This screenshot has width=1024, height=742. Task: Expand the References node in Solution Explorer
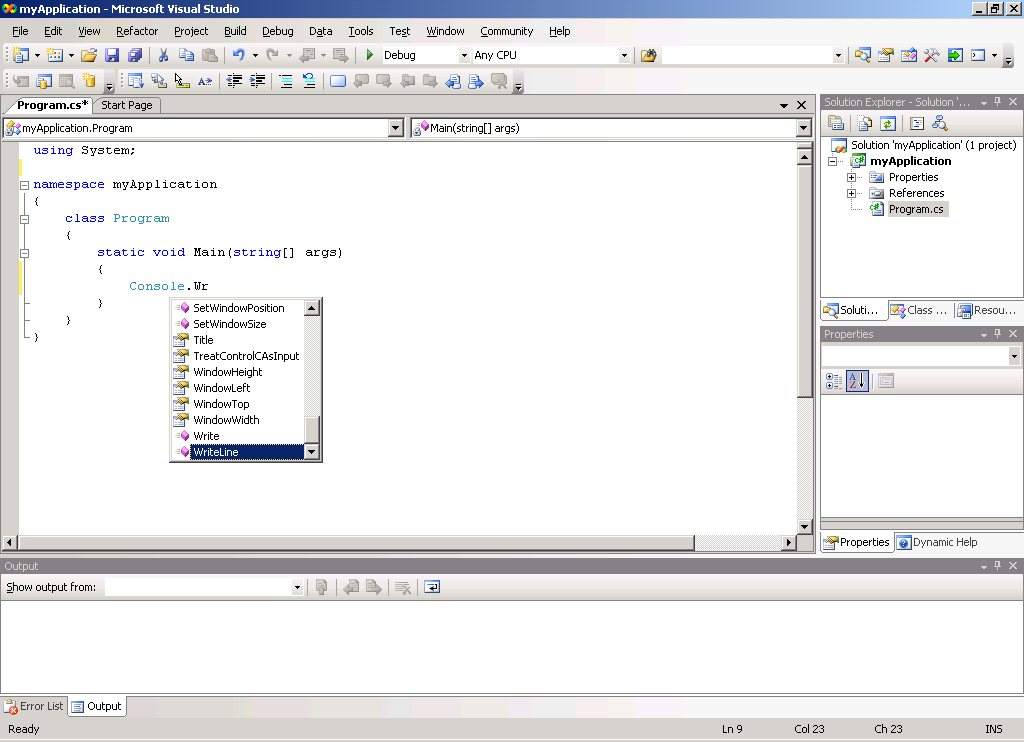851,193
